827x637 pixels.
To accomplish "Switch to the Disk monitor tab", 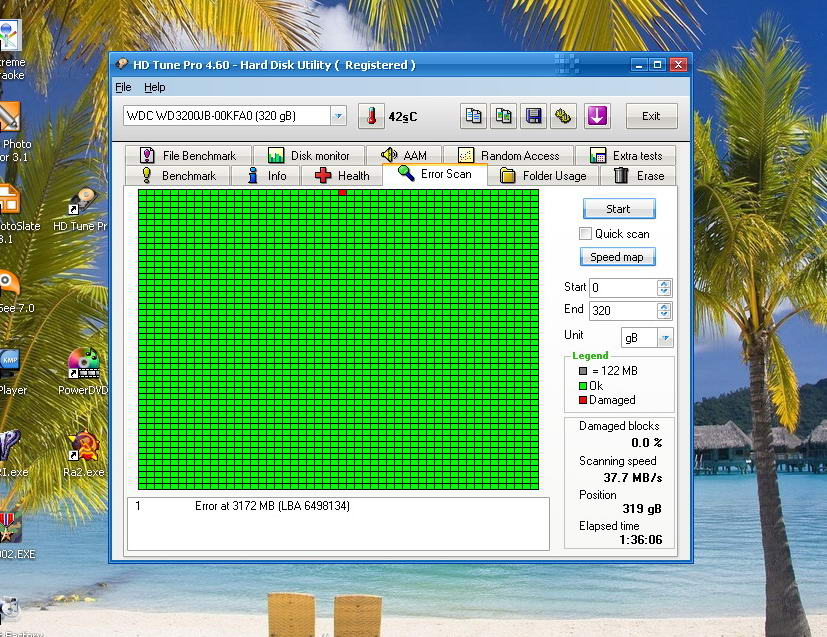I will (309, 156).
